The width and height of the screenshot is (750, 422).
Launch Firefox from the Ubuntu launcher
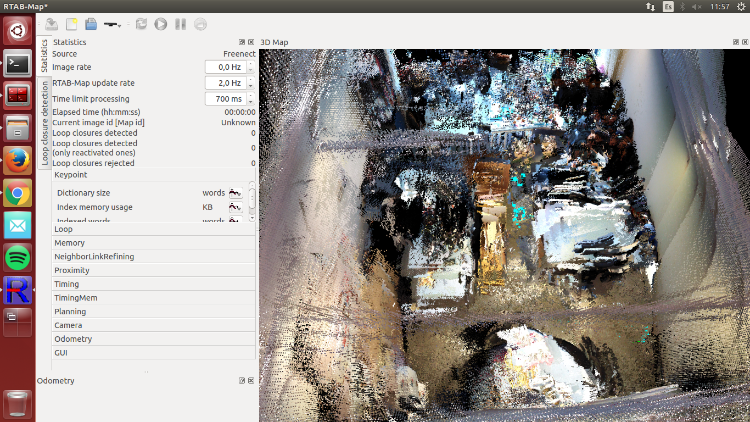pos(17,159)
